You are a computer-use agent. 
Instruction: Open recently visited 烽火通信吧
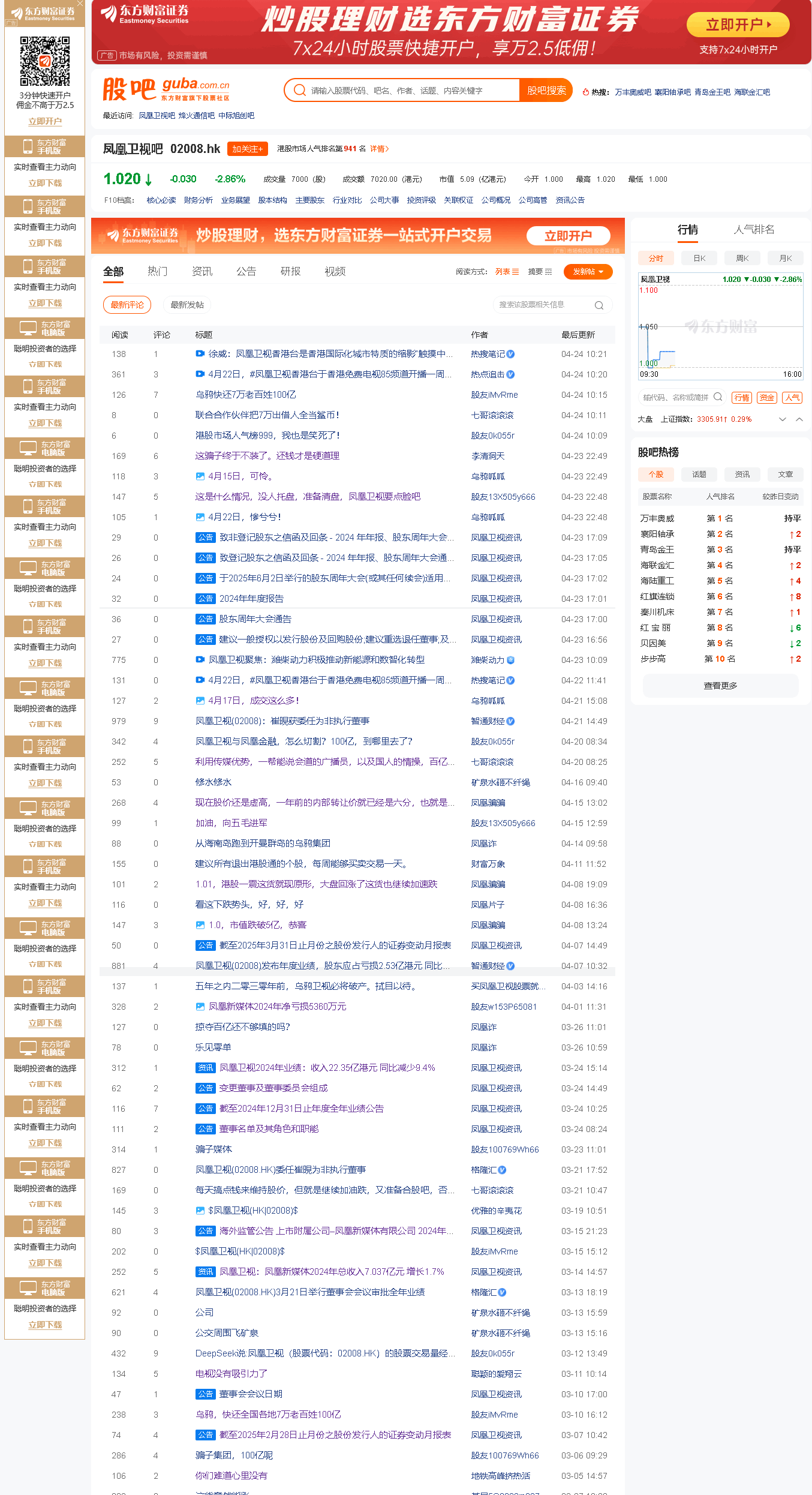[196, 116]
